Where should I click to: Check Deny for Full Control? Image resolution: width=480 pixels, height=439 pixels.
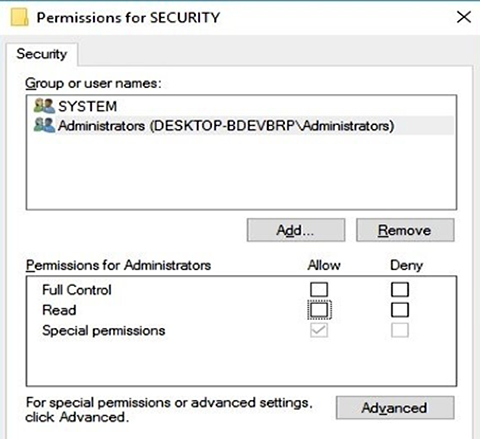click(400, 289)
